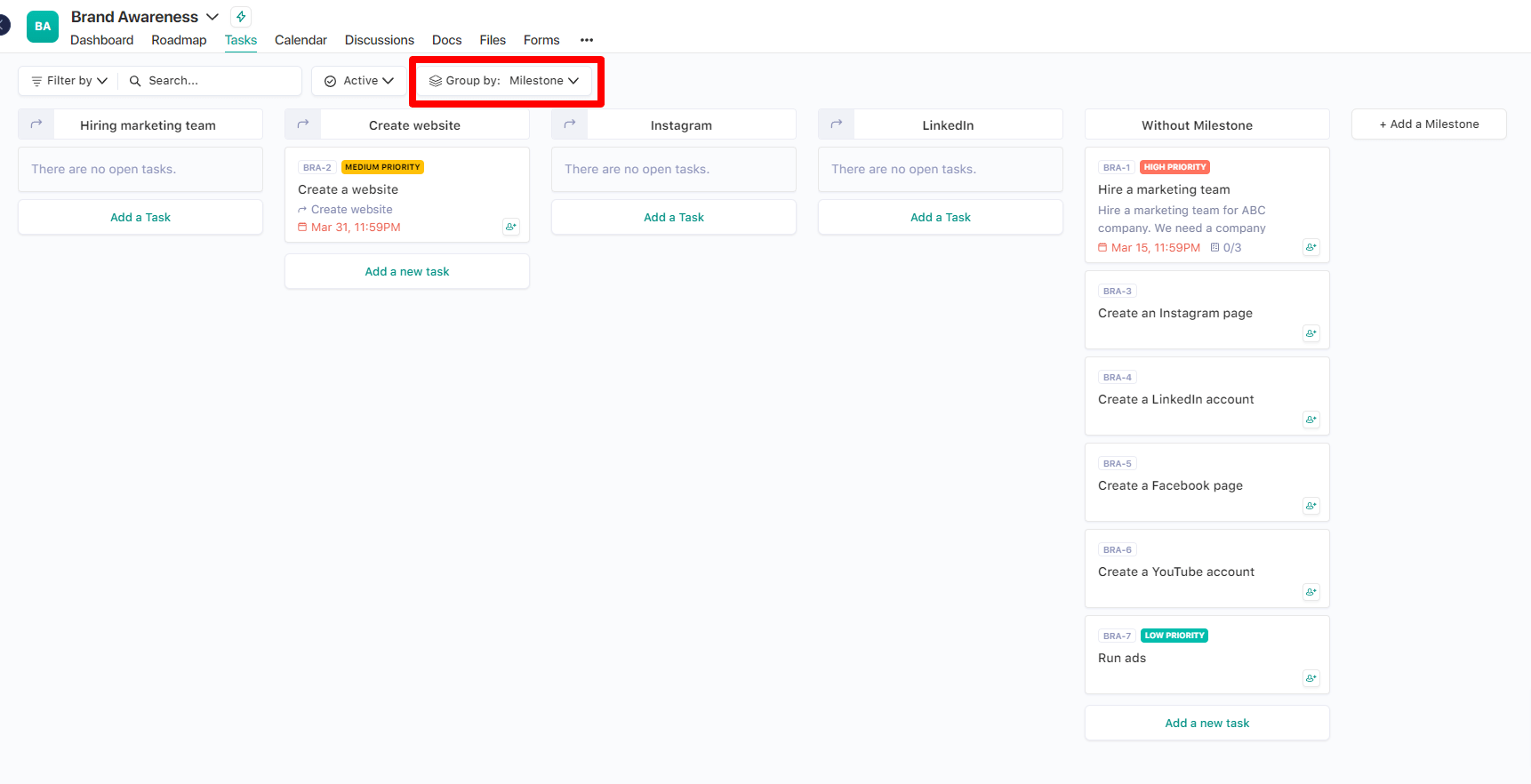Image resolution: width=1531 pixels, height=784 pixels.
Task: Click Add a new task under Create website
Action: pos(407,272)
